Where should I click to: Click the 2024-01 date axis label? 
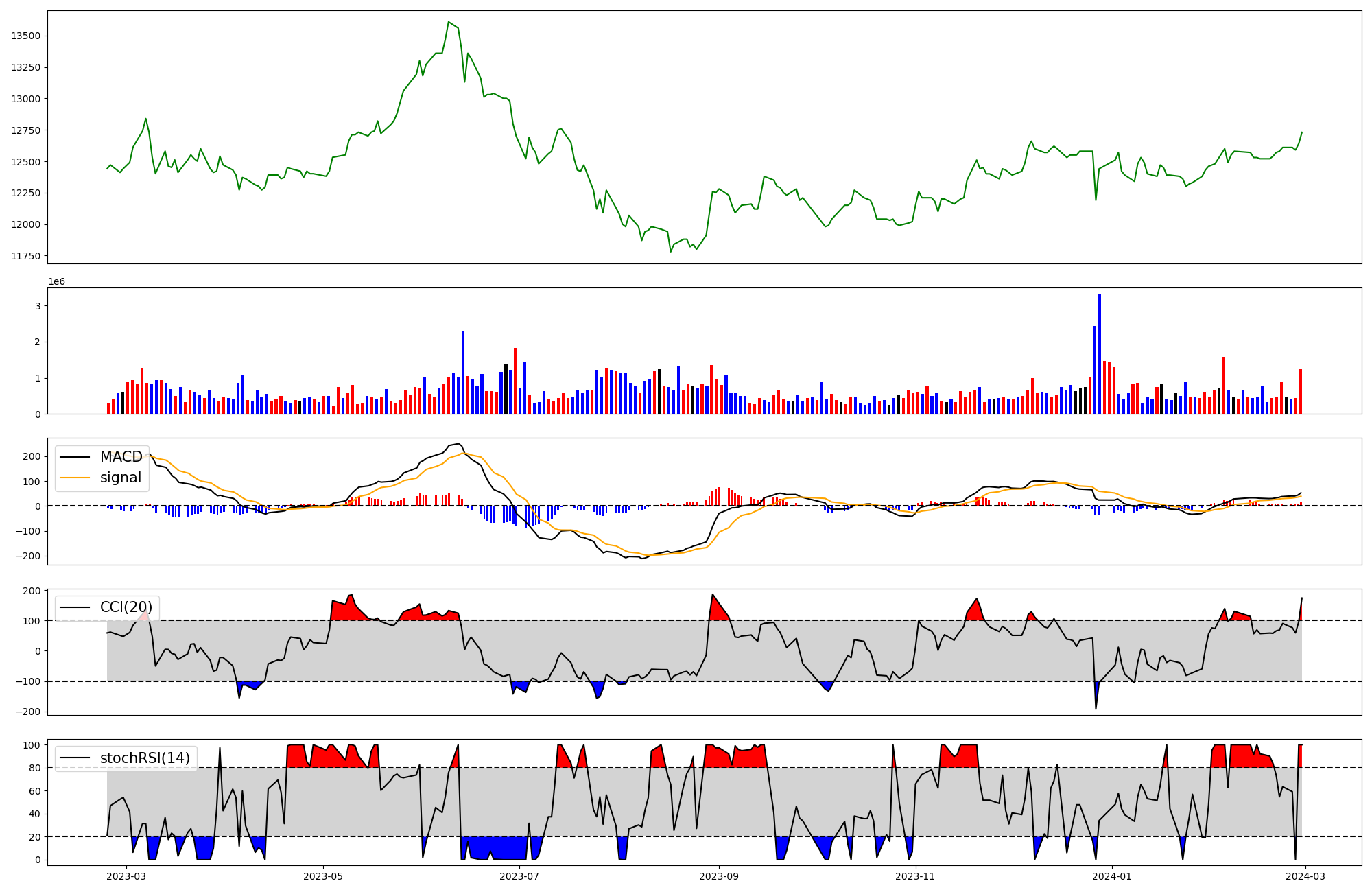[x=1111, y=876]
